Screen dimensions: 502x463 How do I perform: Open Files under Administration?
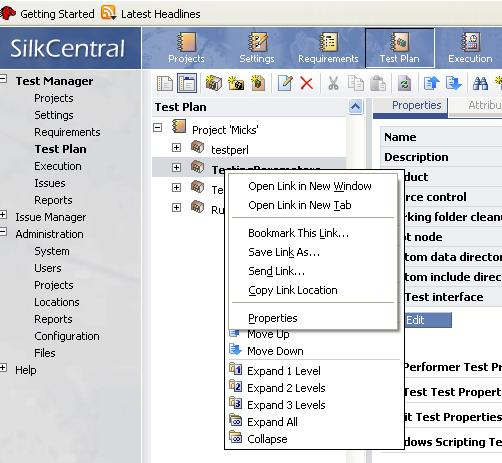45,353
